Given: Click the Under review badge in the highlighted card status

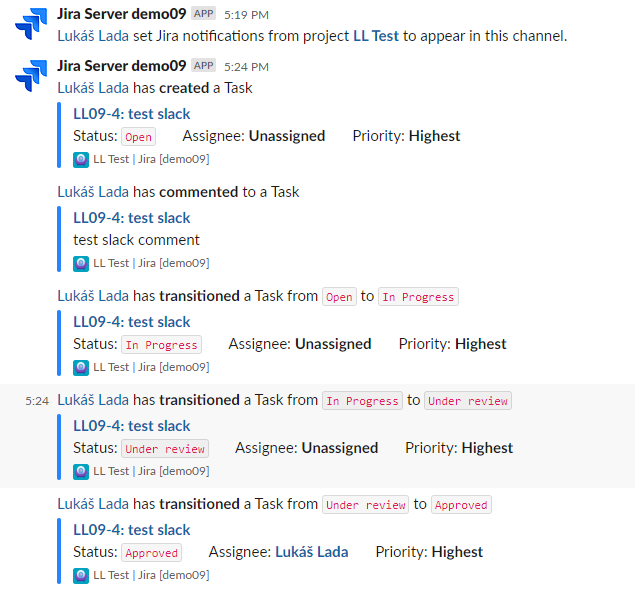Looking at the screenshot, I should 165,449.
